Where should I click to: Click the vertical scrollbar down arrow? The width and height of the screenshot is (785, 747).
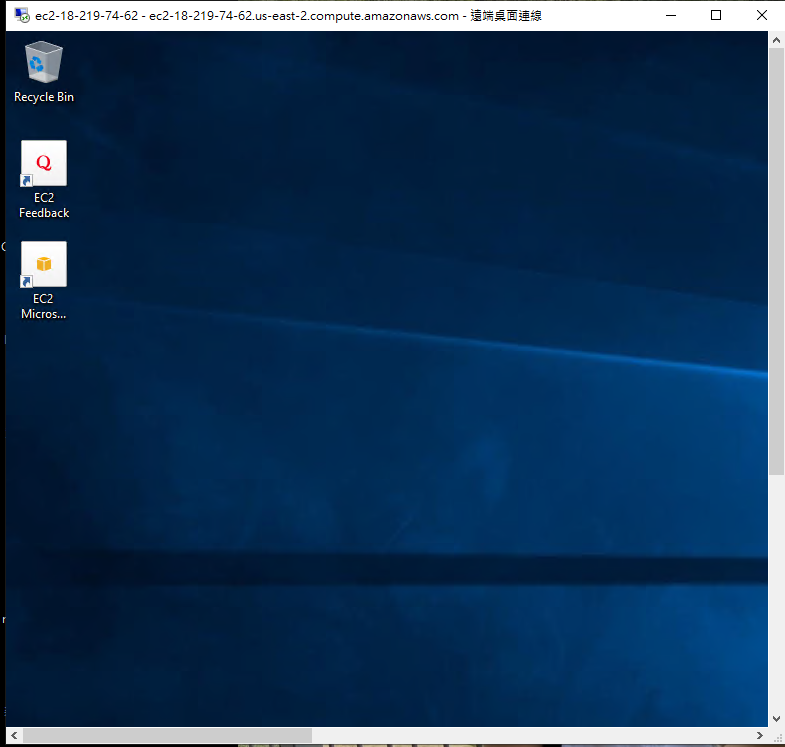click(x=776, y=719)
